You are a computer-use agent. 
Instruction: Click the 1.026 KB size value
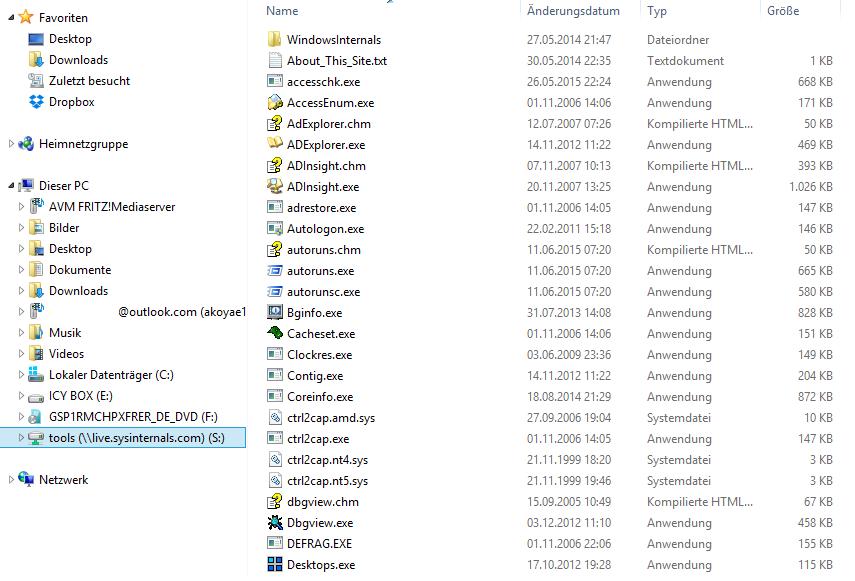pyautogui.click(x=810, y=186)
